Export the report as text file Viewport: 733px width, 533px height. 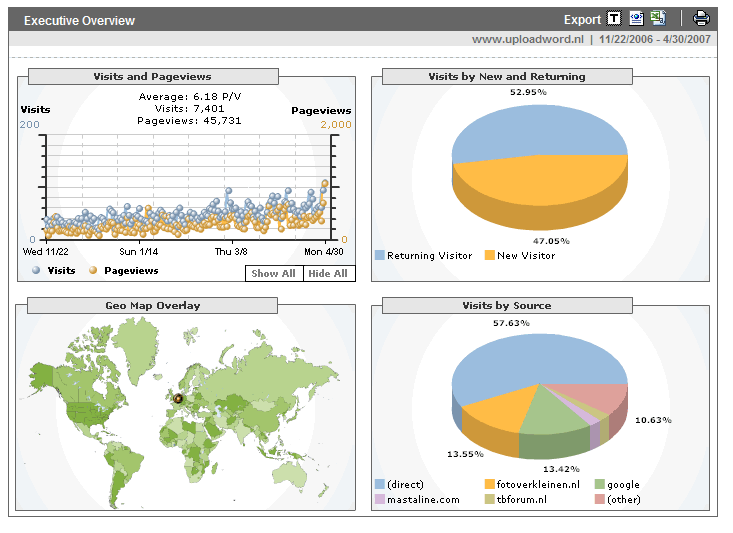(x=614, y=18)
